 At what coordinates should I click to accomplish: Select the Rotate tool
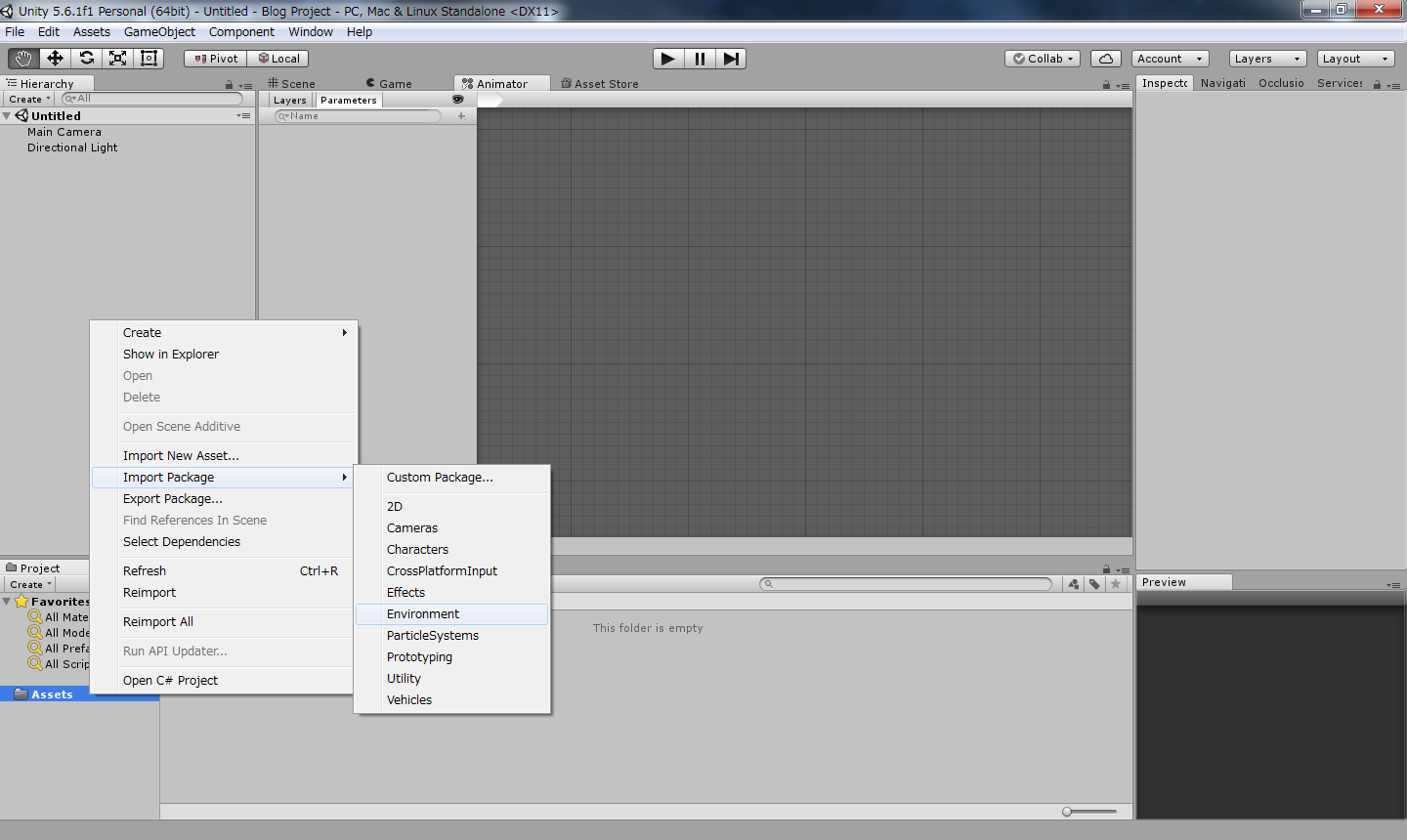pos(86,59)
